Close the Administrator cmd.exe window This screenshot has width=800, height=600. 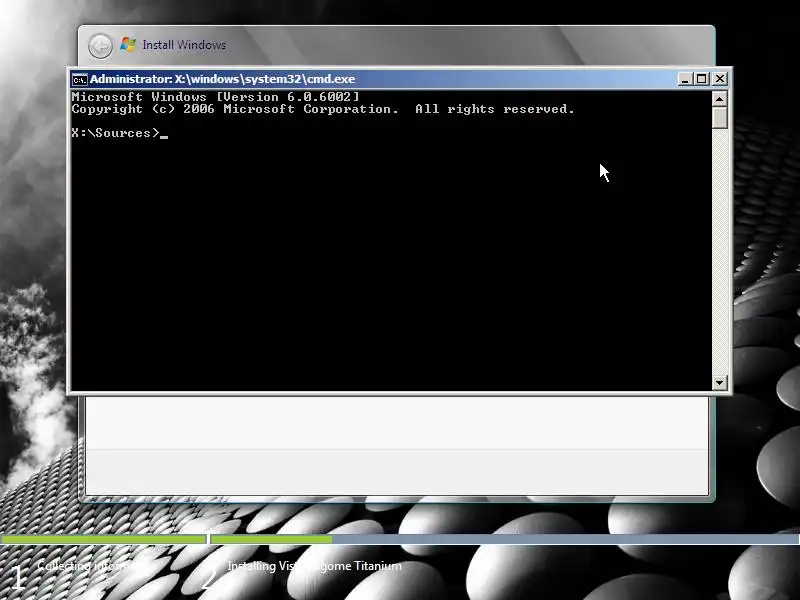[720, 79]
